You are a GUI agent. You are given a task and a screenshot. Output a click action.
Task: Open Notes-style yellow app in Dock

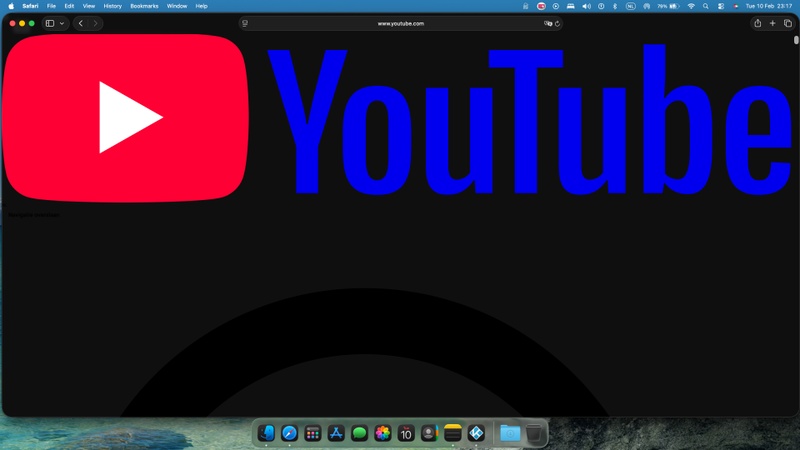453,433
